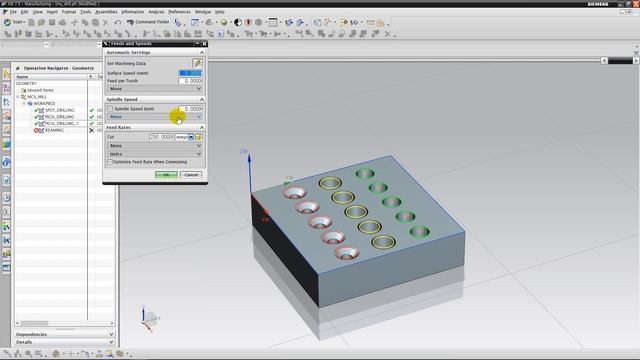This screenshot has height=360, width=640.
Task: Click the Start button in the toolbar
Action: pyautogui.click(x=14, y=22)
